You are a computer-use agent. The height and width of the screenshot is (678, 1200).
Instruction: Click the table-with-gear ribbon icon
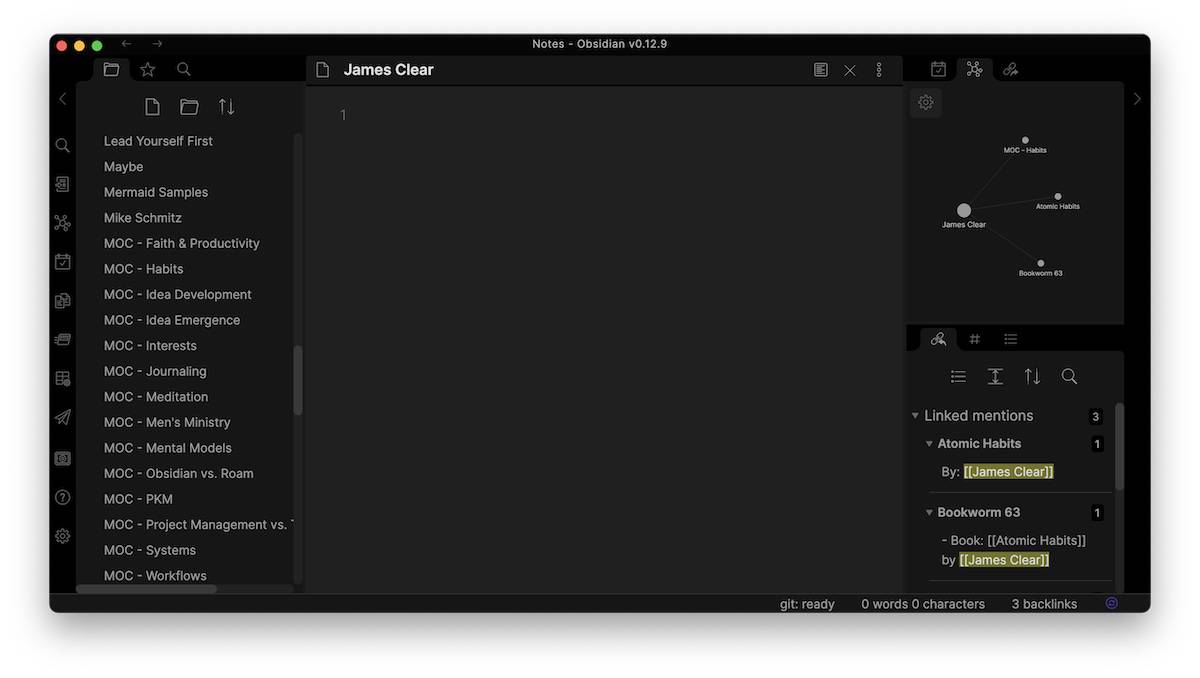tap(62, 378)
